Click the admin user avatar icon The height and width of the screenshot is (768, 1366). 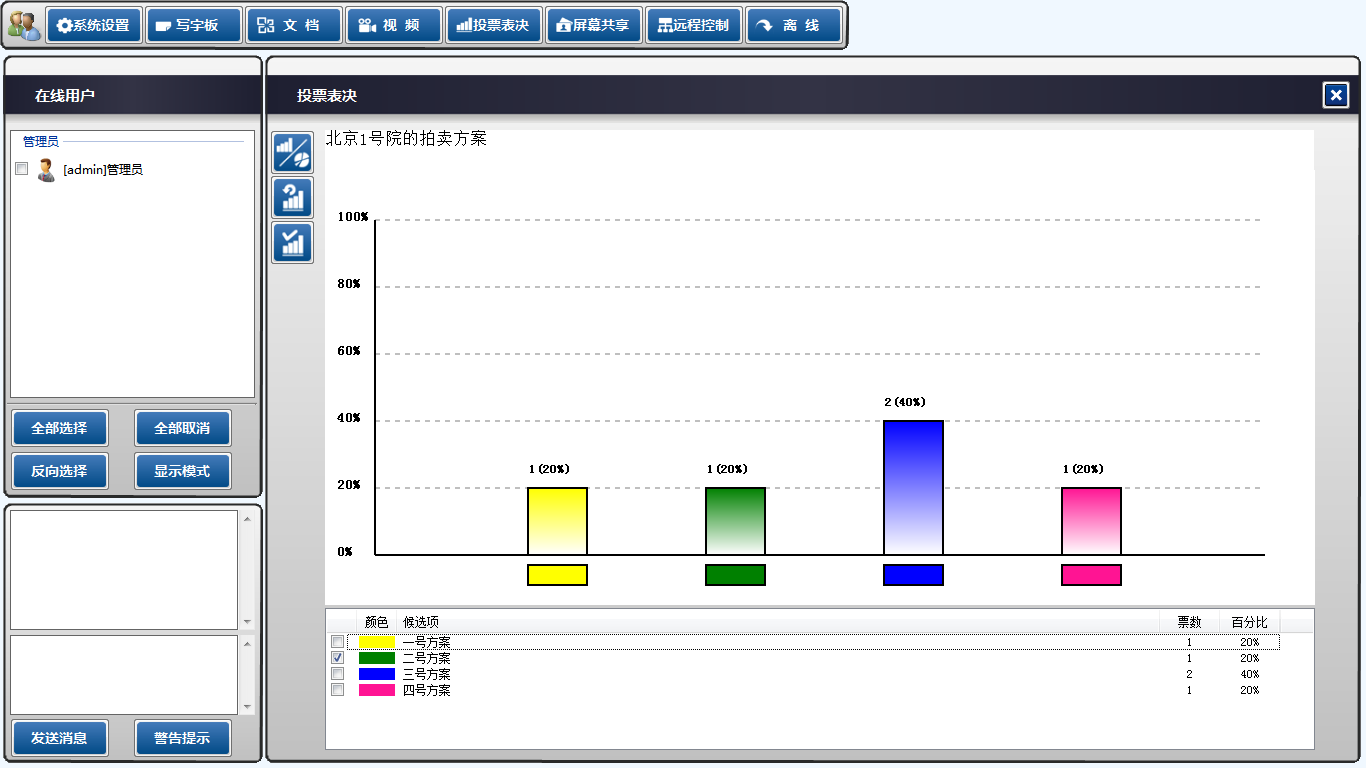[x=46, y=170]
